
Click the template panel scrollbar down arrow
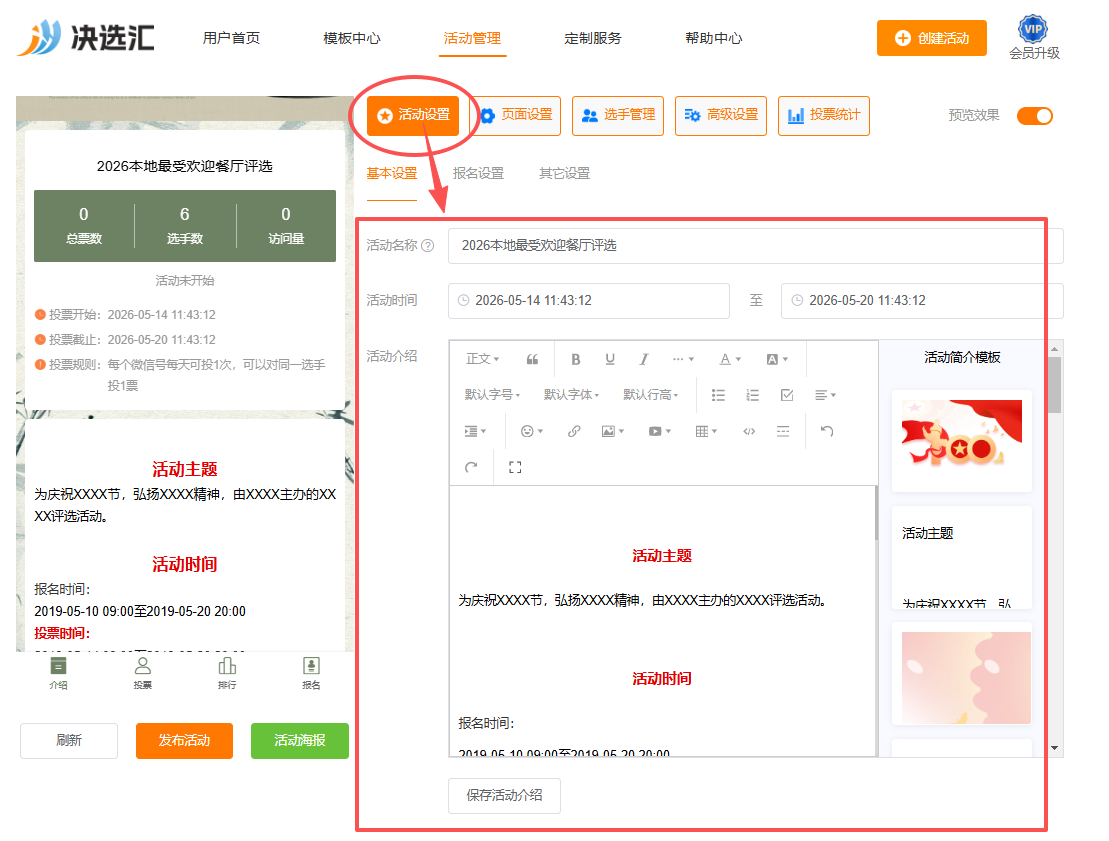1055,748
